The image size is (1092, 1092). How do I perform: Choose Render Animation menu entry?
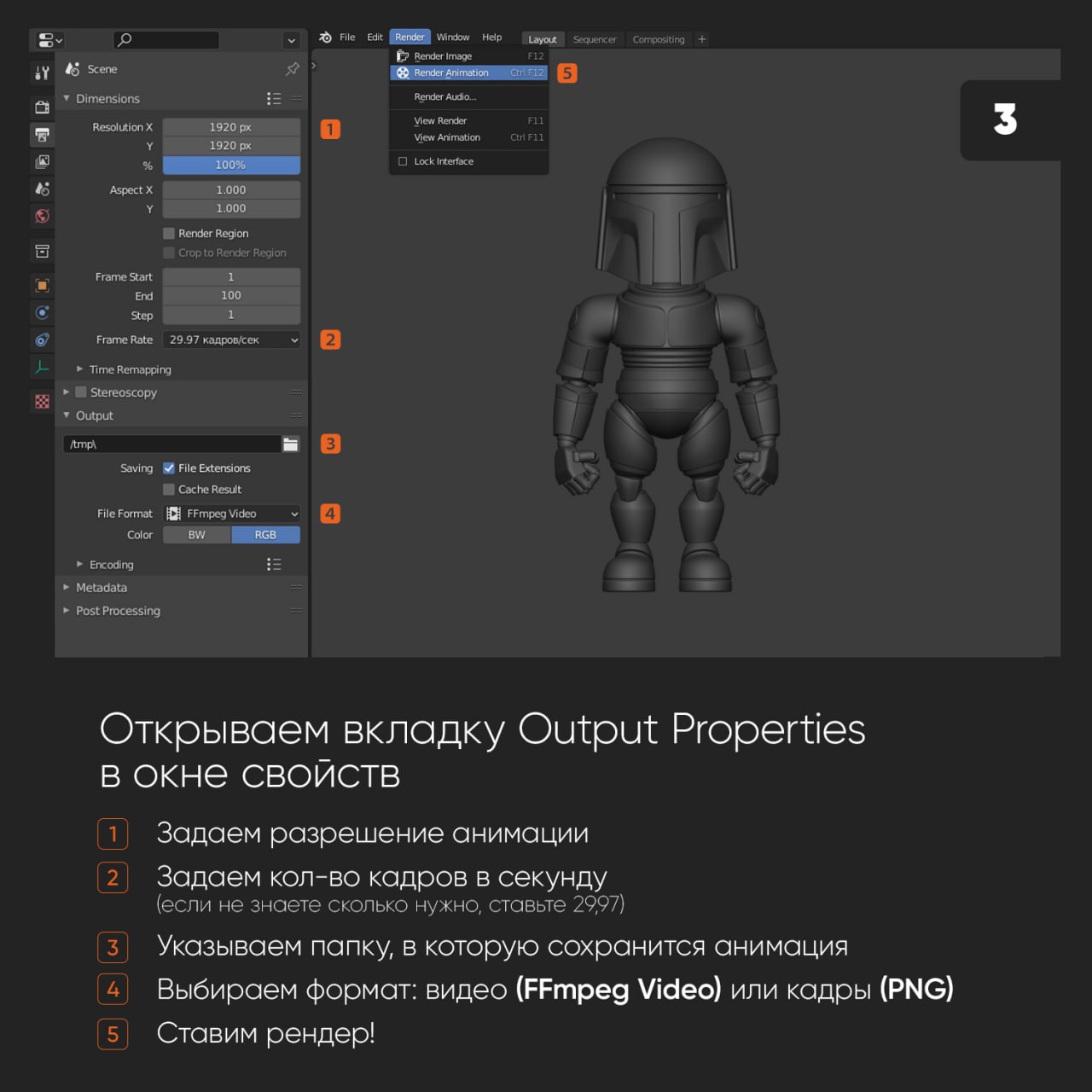(469, 73)
